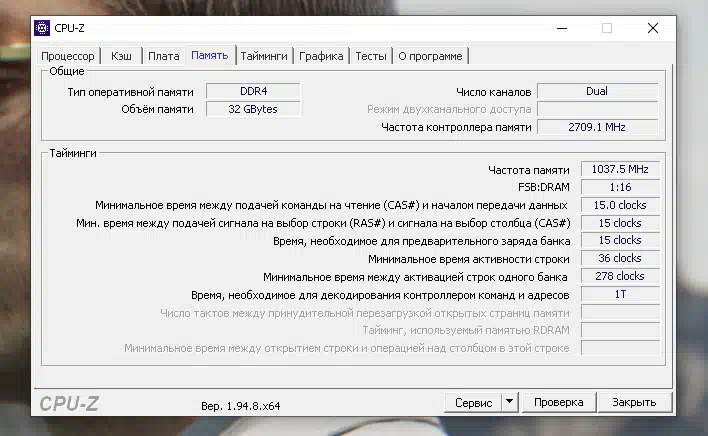
Task: Click the Частота контроллера памяти label
Action: 456,127
